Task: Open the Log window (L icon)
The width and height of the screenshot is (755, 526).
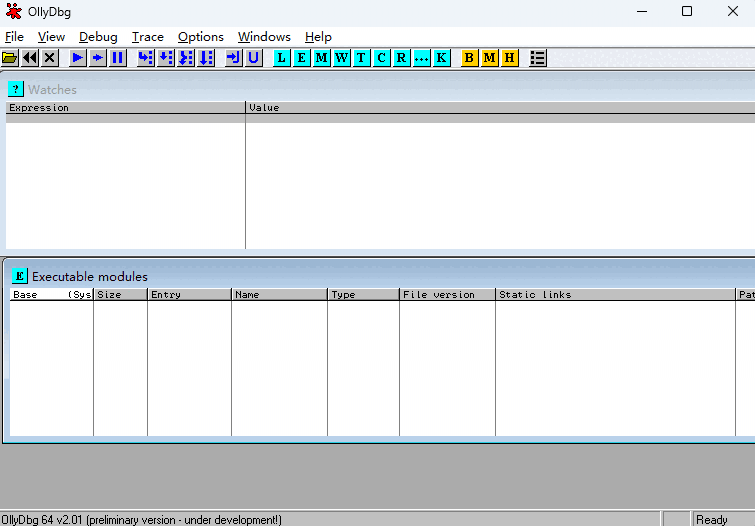Action: click(281, 58)
